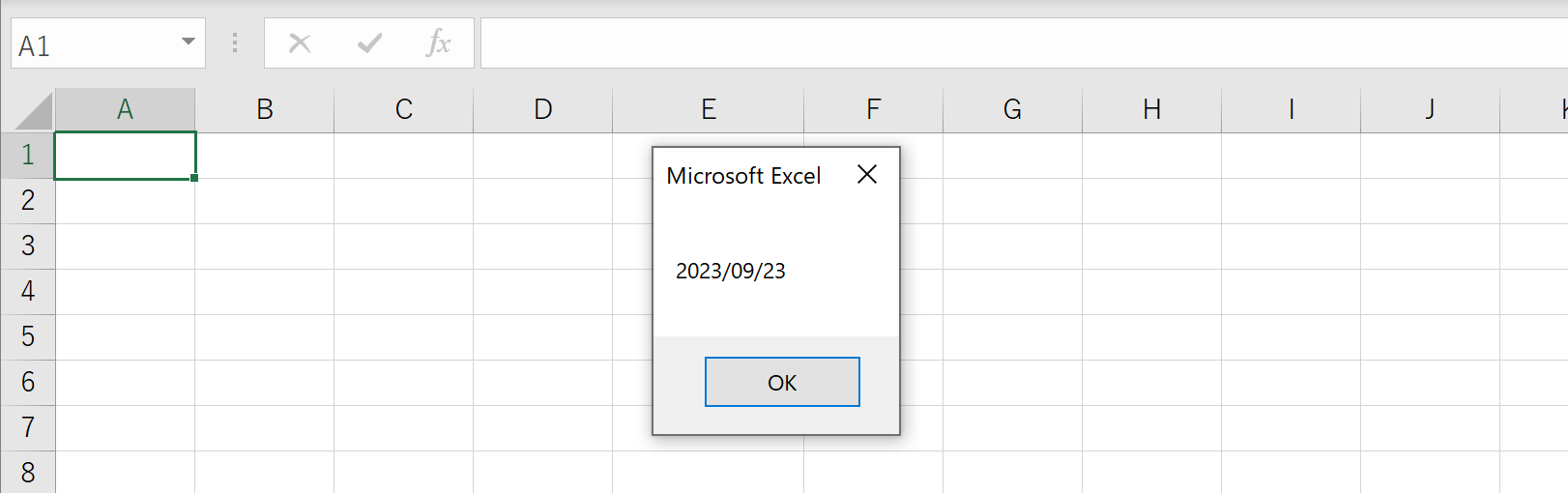Select column H header
This screenshot has width=1568, height=493.
pyautogui.click(x=1152, y=110)
